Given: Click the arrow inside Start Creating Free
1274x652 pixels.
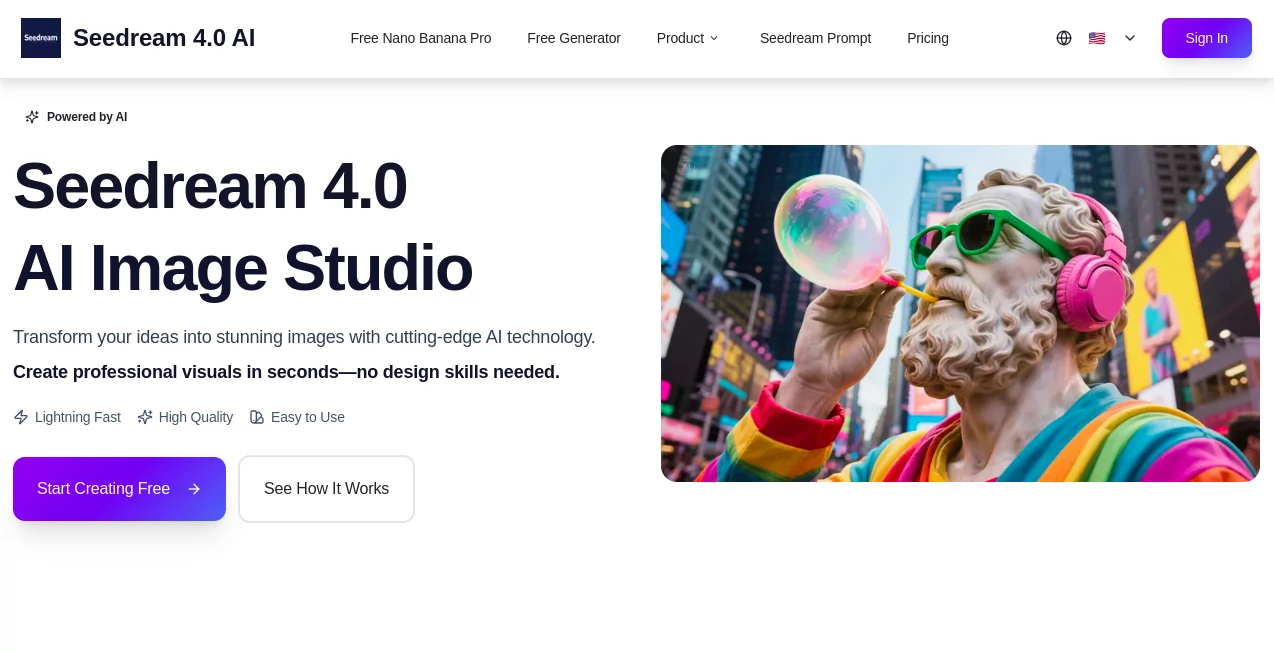Looking at the screenshot, I should (195, 489).
